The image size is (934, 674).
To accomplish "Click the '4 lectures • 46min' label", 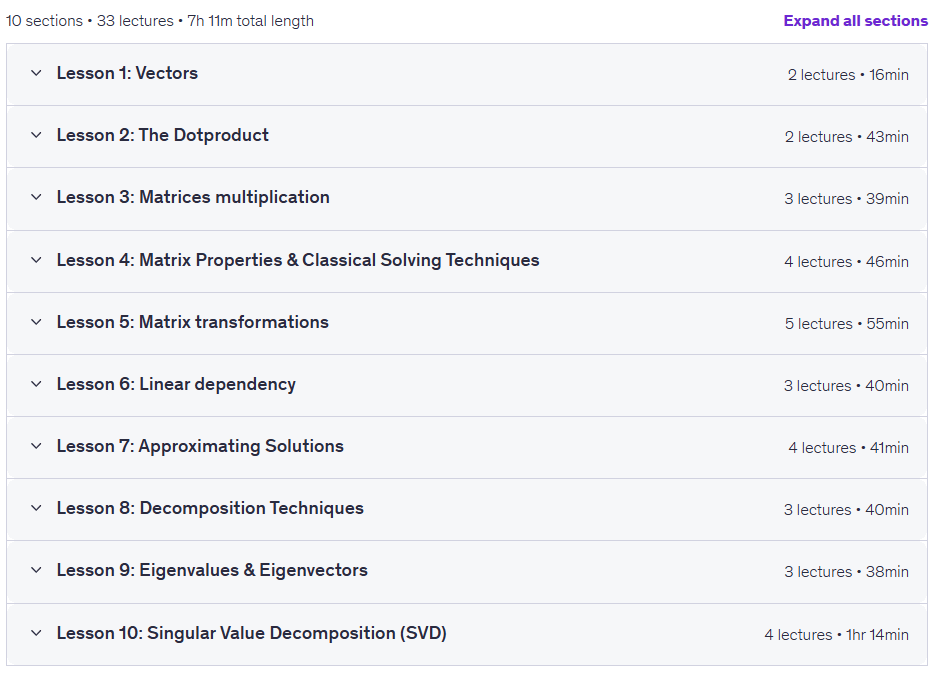I will [x=846, y=261].
